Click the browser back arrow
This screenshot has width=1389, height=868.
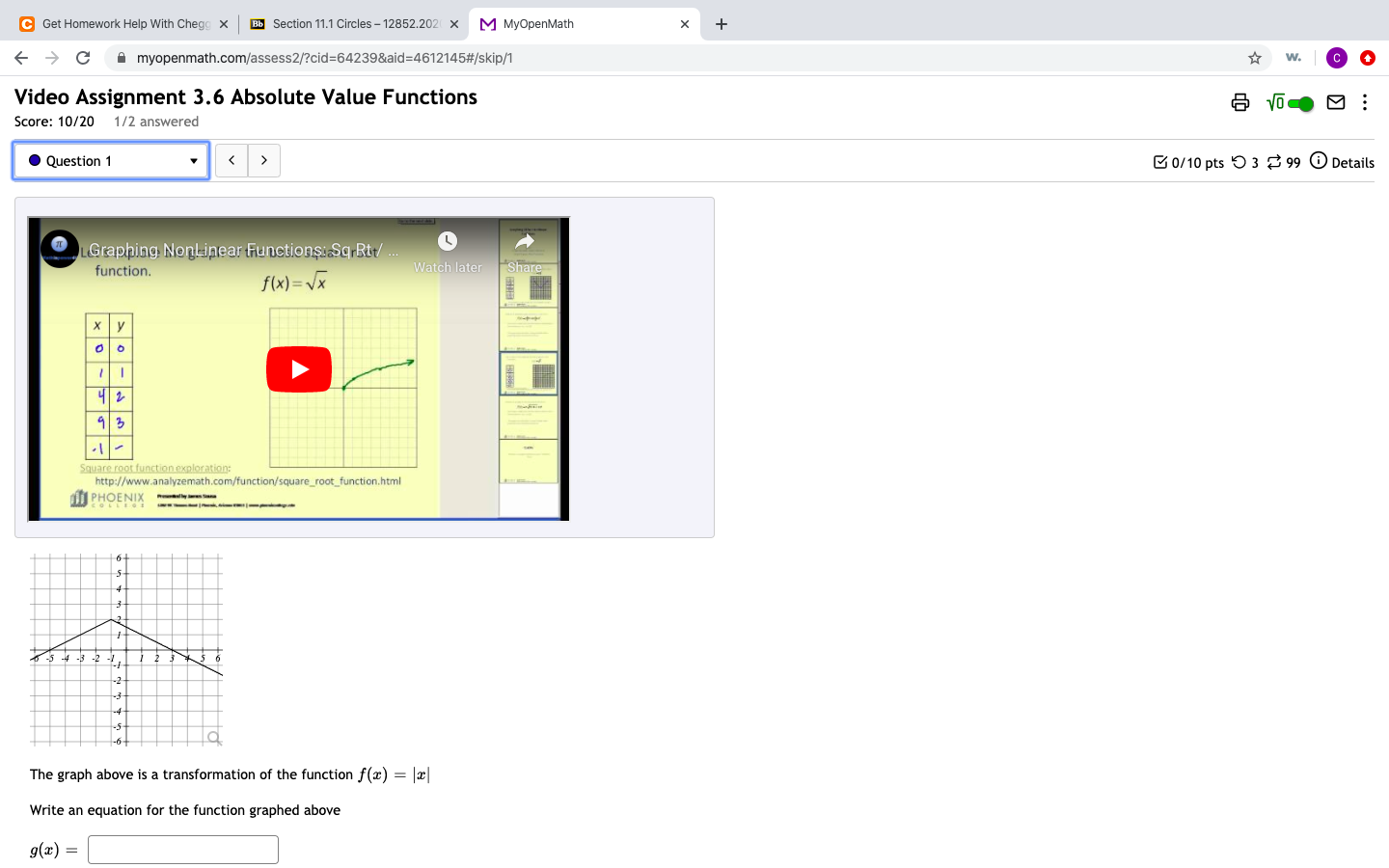click(x=21, y=58)
